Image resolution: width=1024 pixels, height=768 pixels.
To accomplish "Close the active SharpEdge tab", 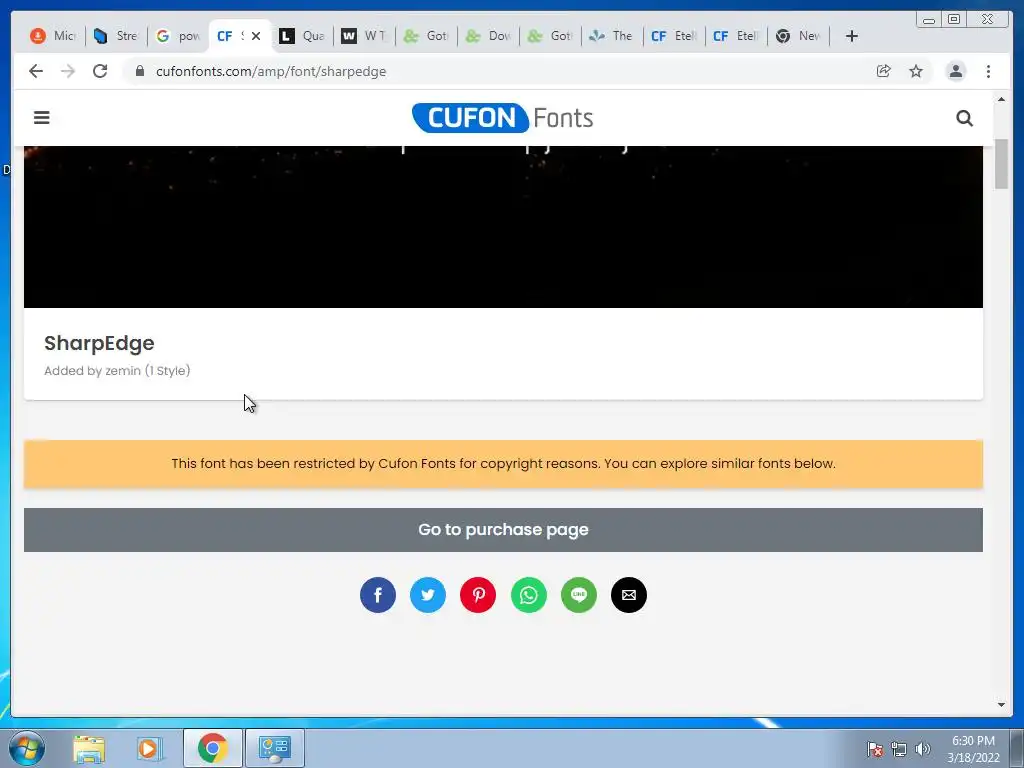I will point(256,36).
